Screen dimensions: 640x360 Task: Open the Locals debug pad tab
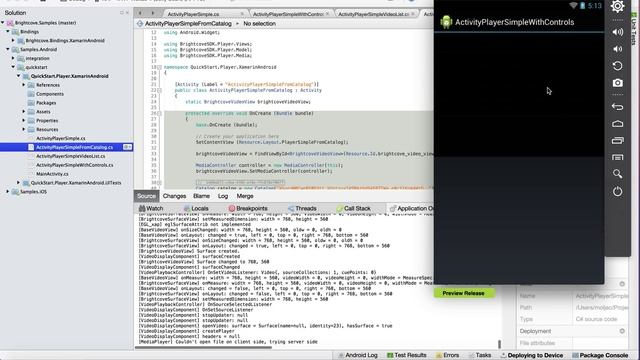[196, 208]
